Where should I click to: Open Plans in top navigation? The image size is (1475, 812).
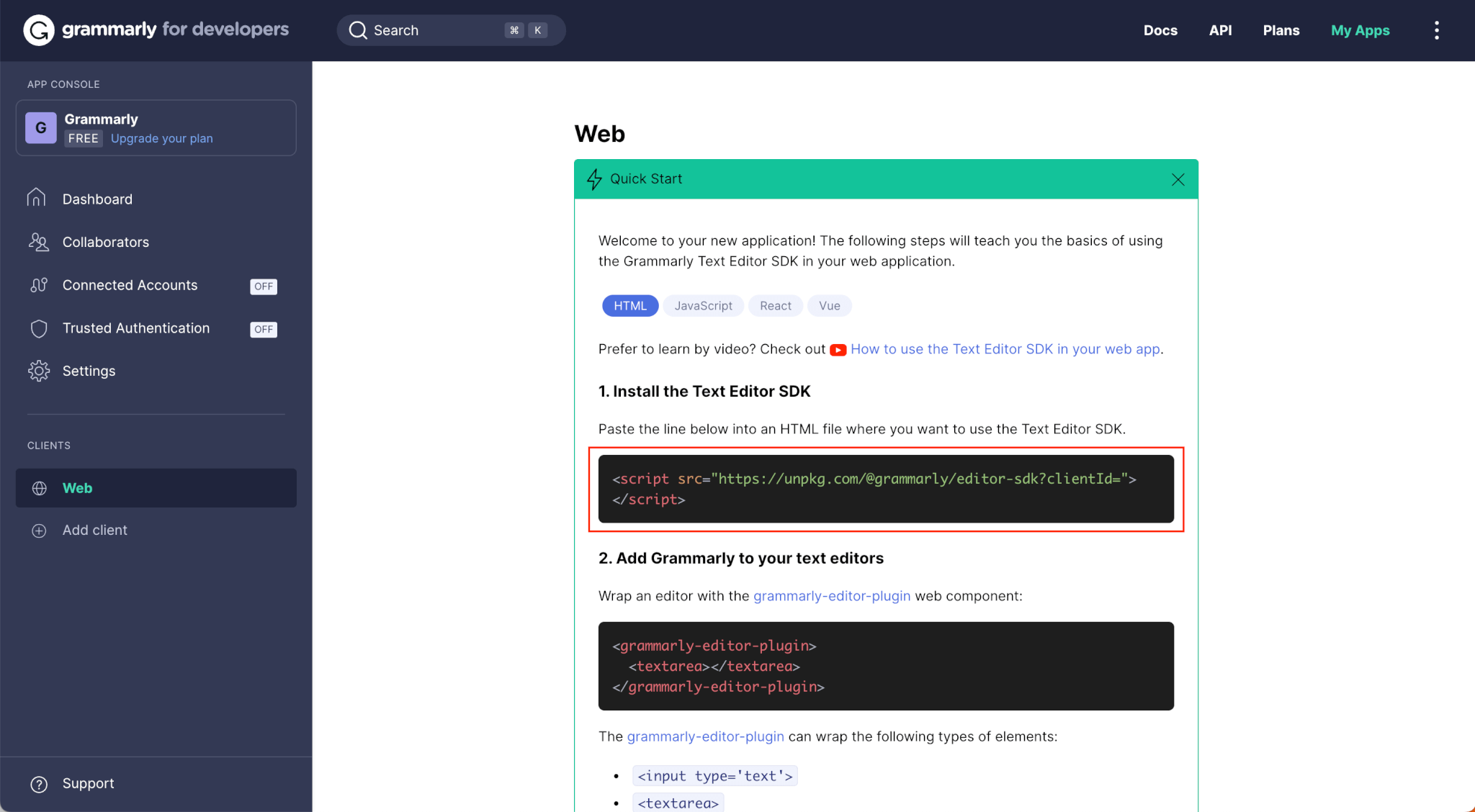[1281, 30]
